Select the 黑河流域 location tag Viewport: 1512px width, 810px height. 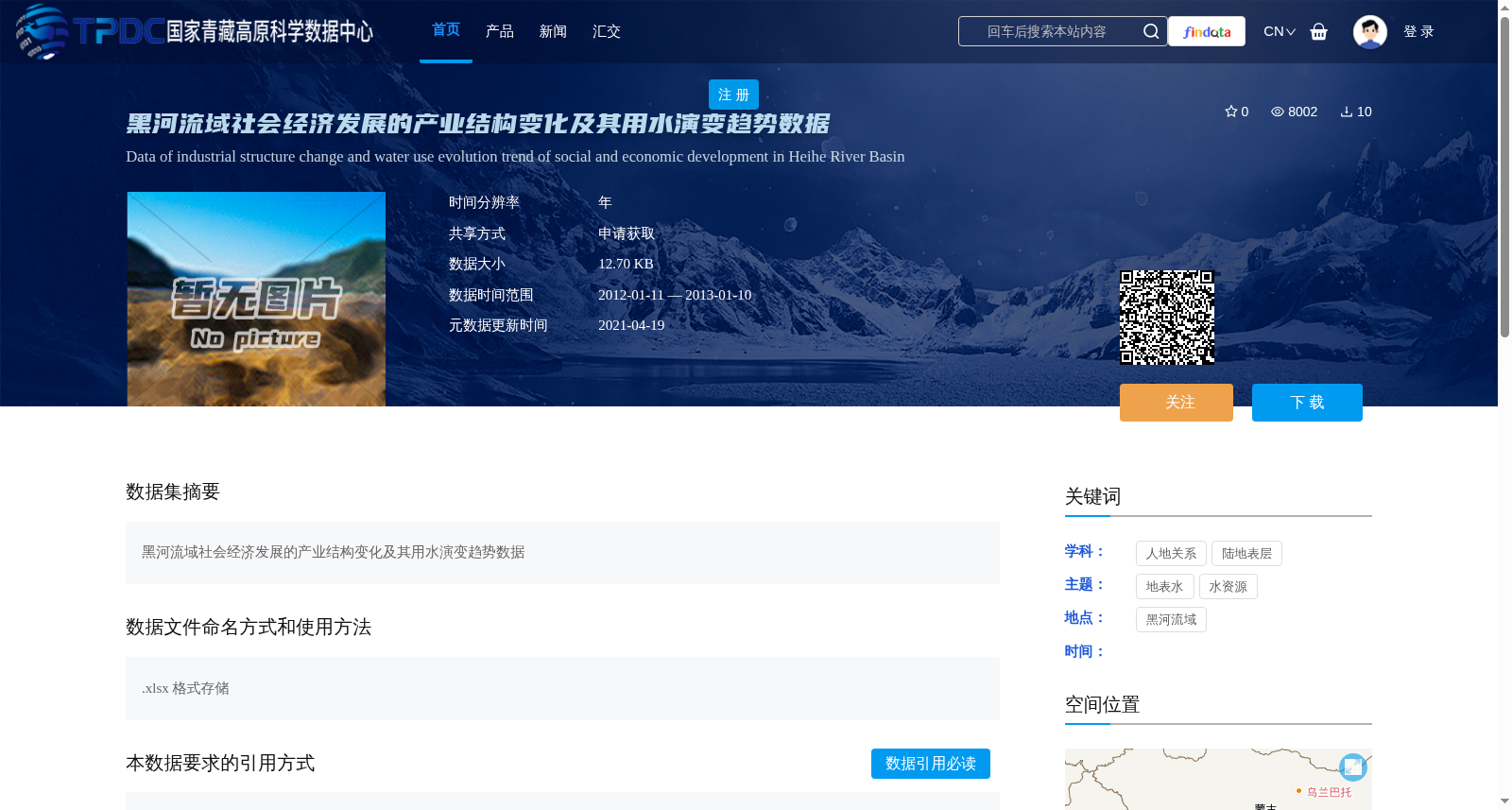(1171, 620)
